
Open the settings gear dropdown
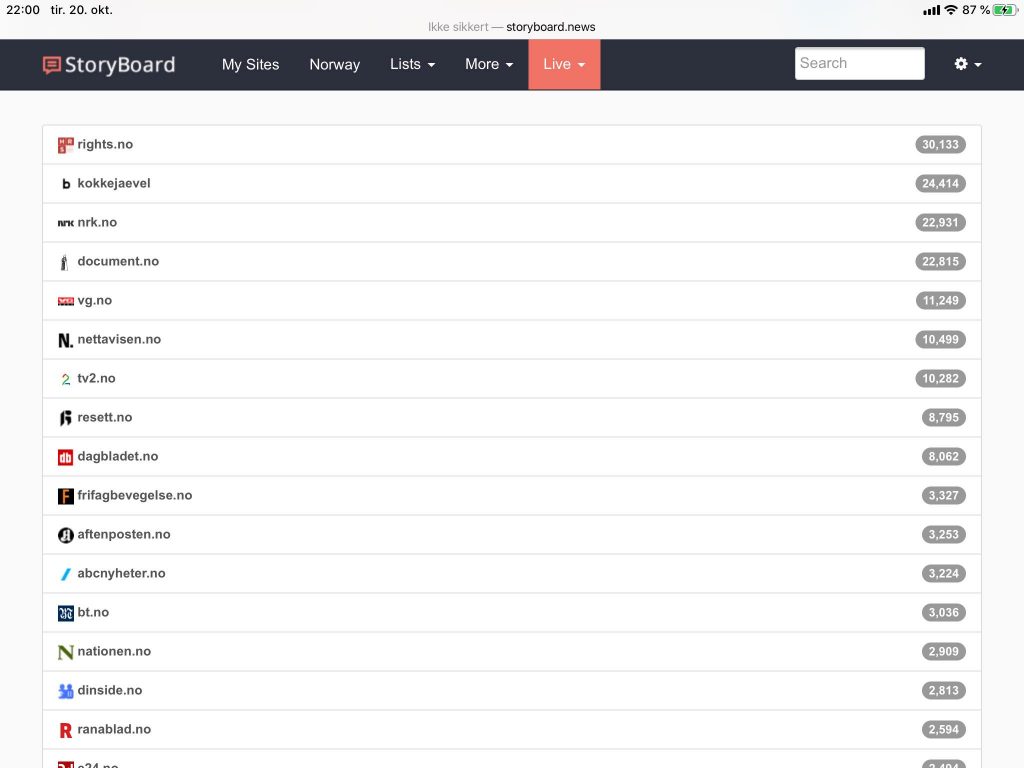pyautogui.click(x=967, y=64)
